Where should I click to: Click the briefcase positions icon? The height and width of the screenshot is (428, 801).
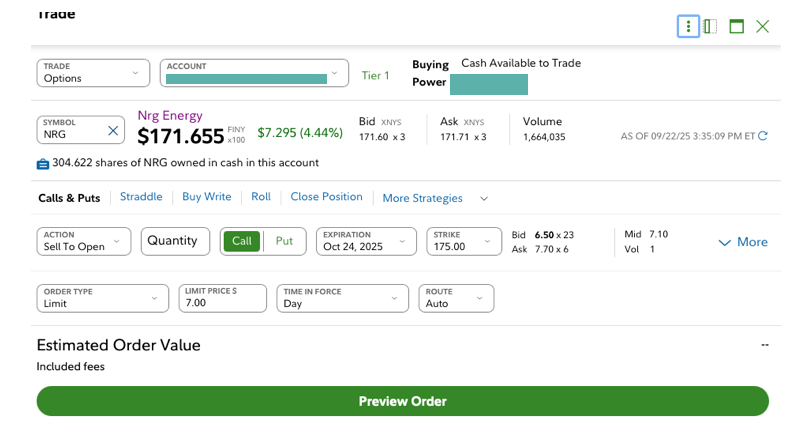pos(43,163)
